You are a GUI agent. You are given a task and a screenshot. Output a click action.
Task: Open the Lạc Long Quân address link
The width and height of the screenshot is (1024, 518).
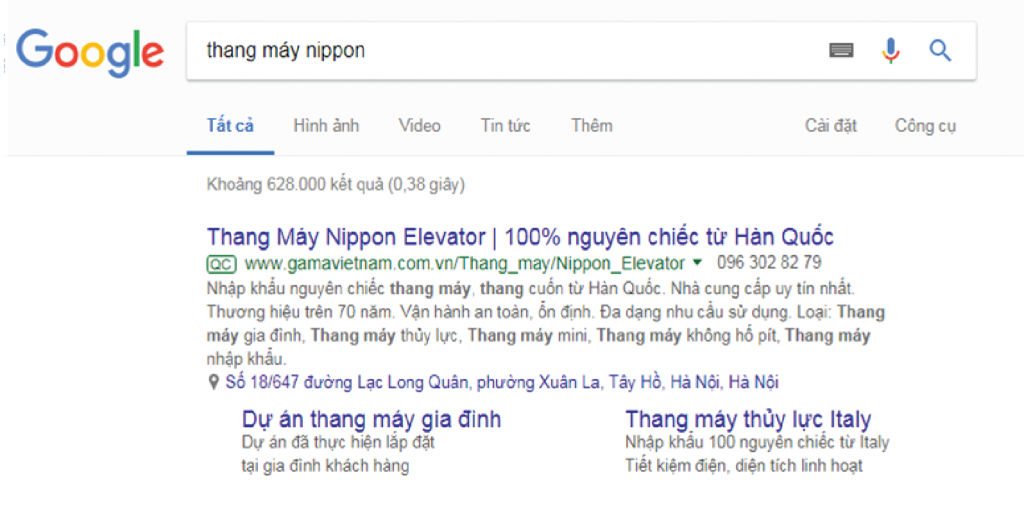(502, 382)
